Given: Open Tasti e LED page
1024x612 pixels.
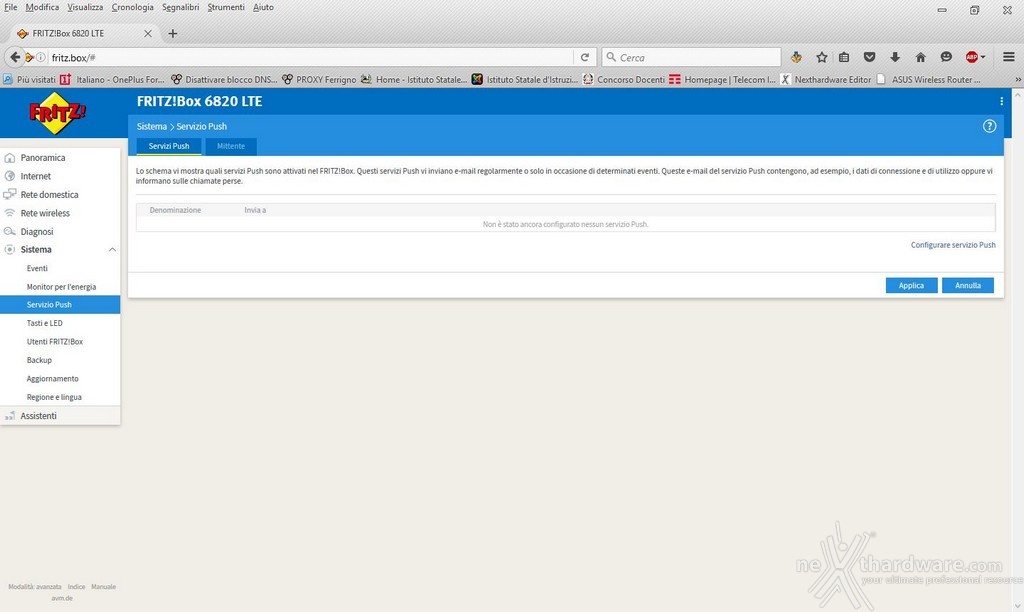Looking at the screenshot, I should click(44, 323).
